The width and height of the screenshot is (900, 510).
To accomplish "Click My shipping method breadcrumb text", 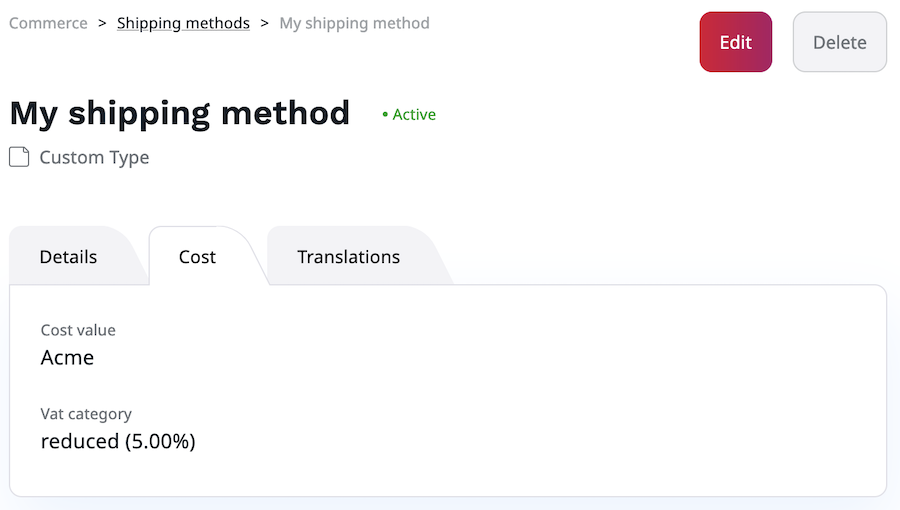I will pos(354,22).
